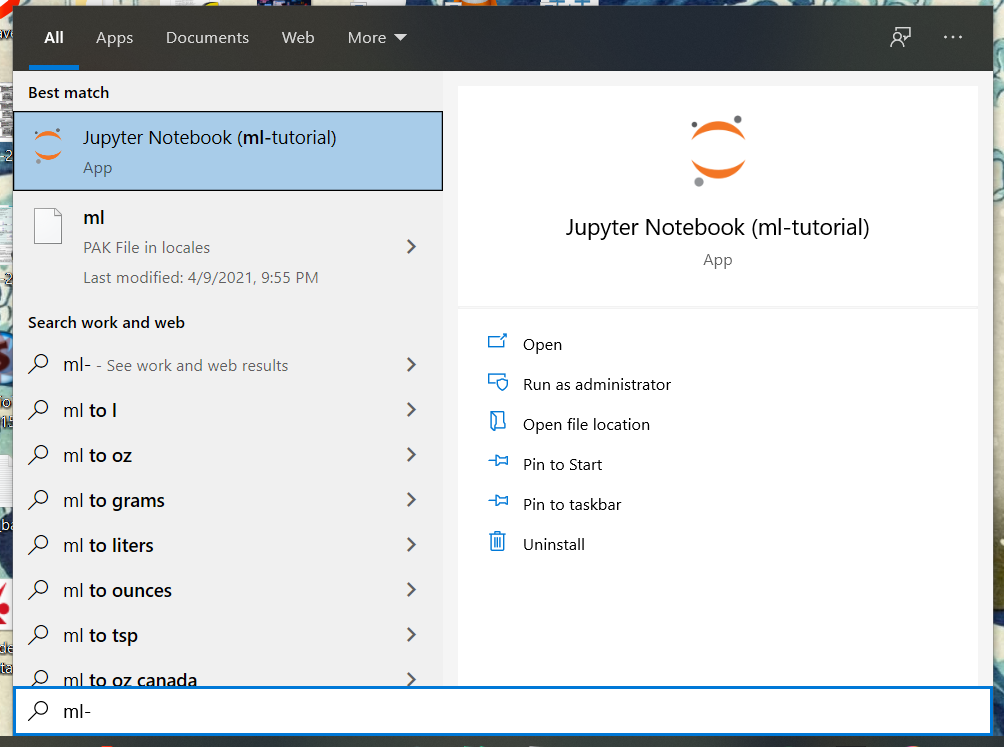The height and width of the screenshot is (747, 1004).
Task: Pin Jupyter Notebook to Start
Action: coord(562,464)
